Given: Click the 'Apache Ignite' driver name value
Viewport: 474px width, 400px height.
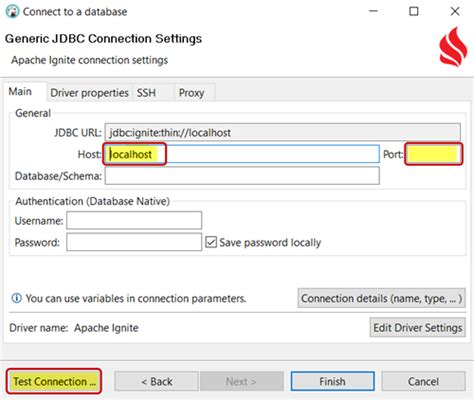Looking at the screenshot, I should 106,328.
